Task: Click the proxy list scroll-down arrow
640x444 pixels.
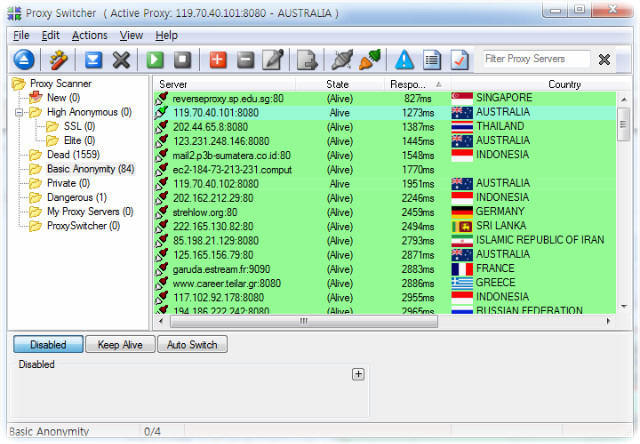Action: 624,306
